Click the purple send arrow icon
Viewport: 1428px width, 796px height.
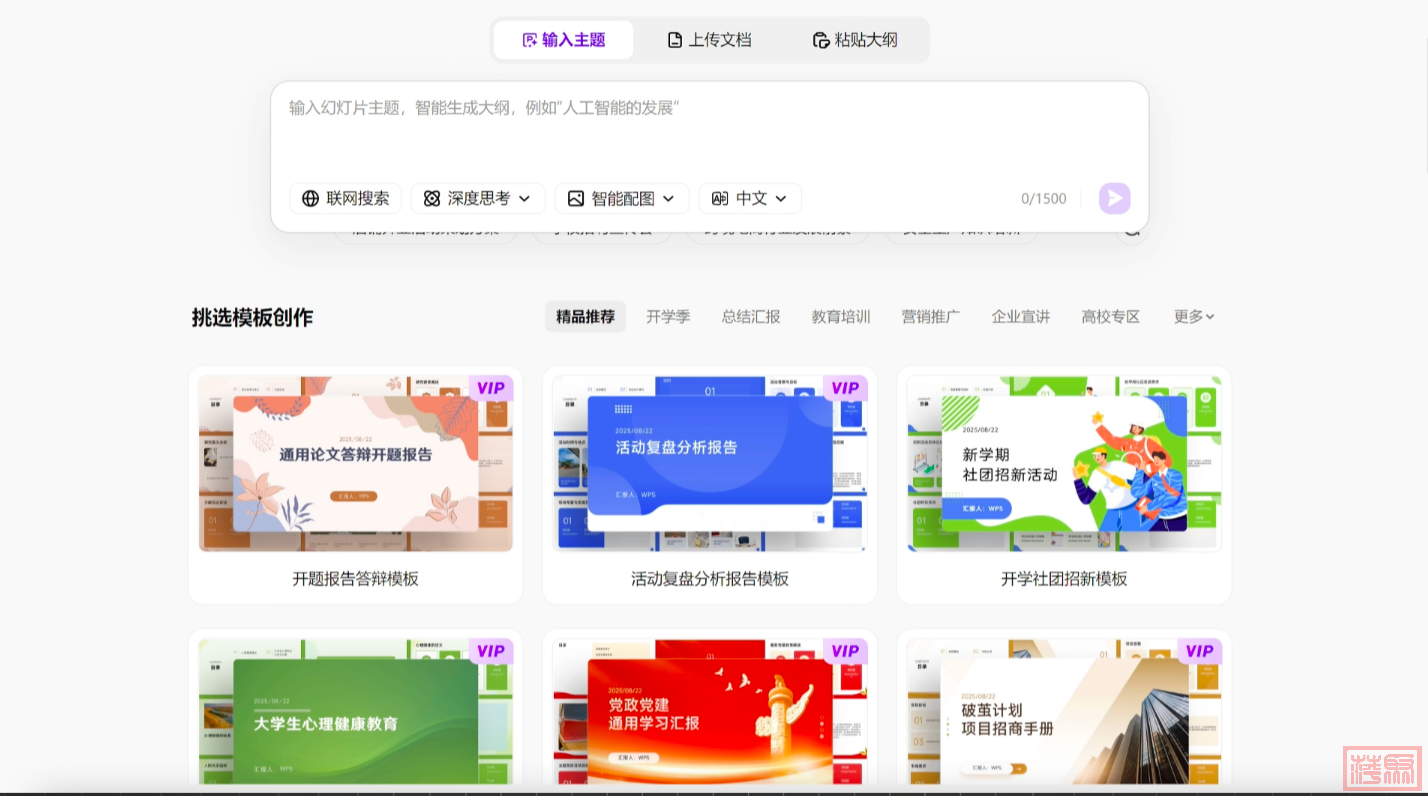pos(1114,198)
